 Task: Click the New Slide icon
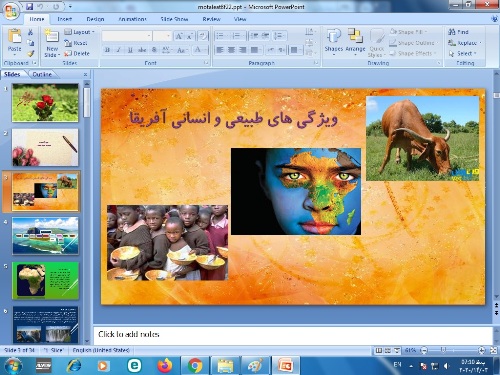pos(52,35)
